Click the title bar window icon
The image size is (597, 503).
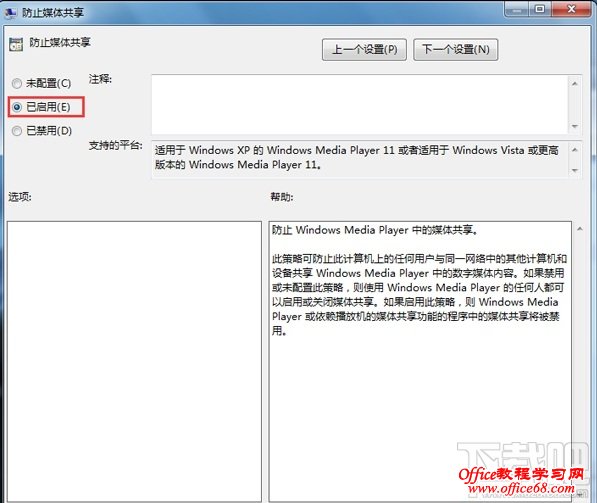[11, 13]
